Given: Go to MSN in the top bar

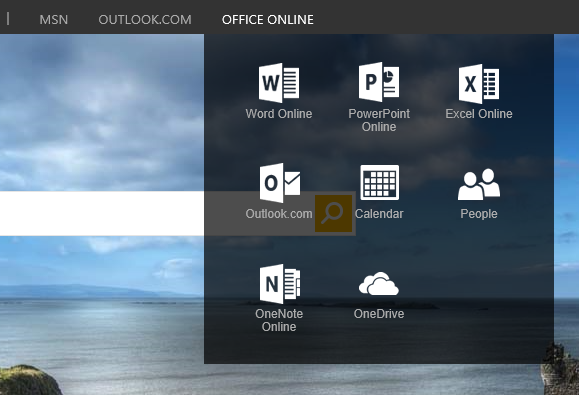Looking at the screenshot, I should (54, 20).
